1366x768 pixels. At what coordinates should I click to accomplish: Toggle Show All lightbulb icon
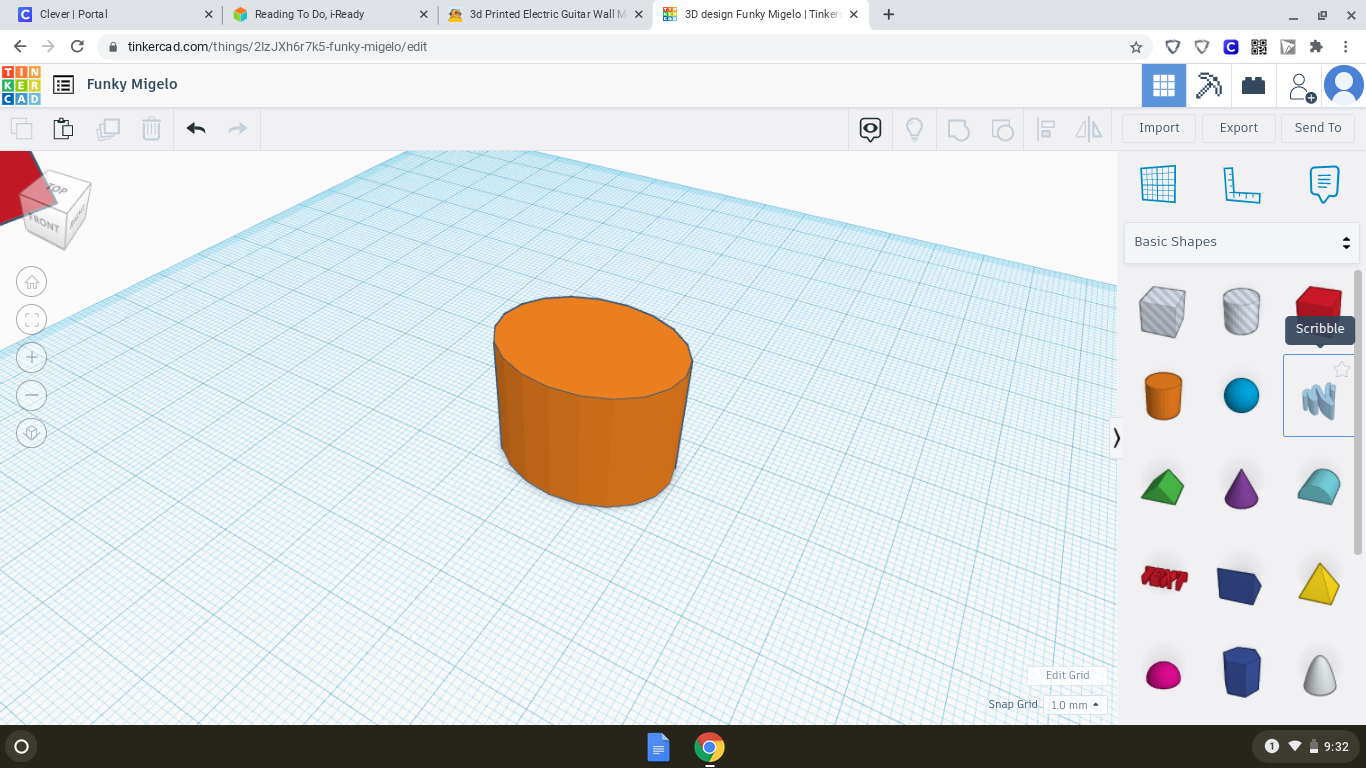pos(914,129)
